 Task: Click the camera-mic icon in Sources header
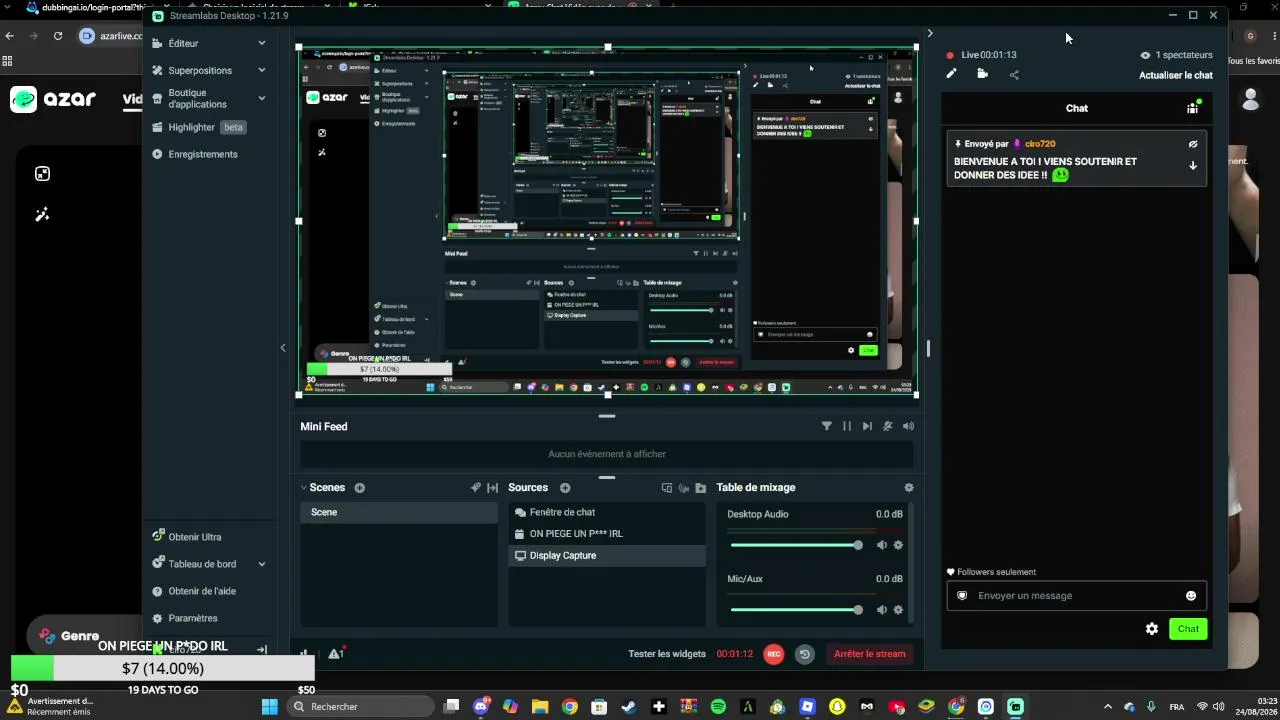684,488
